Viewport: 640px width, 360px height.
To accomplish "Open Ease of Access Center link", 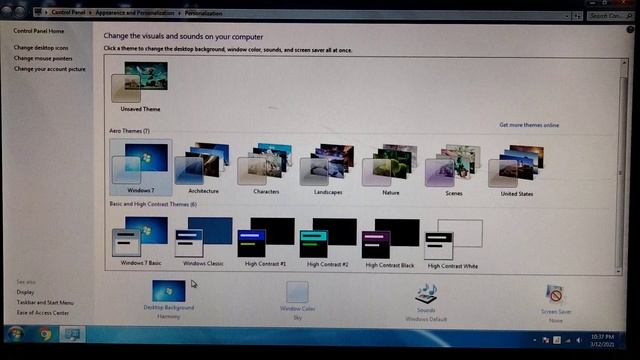I will 42,313.
